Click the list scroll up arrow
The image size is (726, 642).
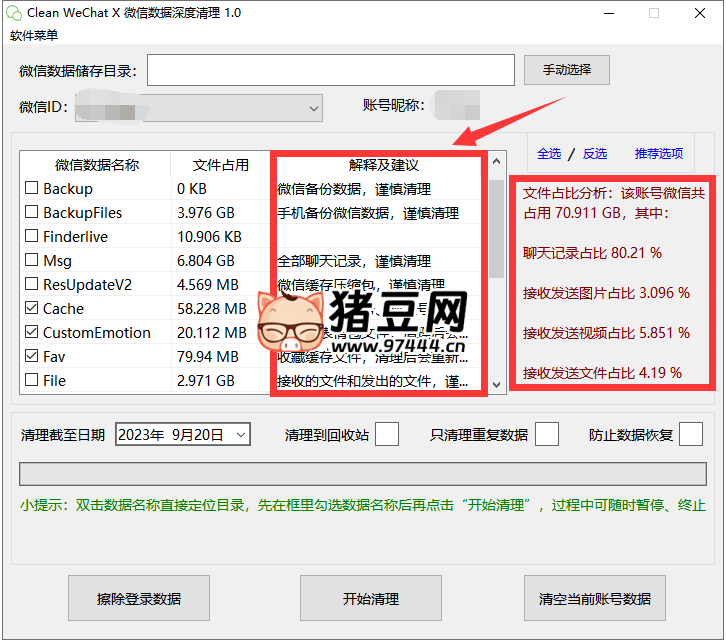click(x=496, y=161)
